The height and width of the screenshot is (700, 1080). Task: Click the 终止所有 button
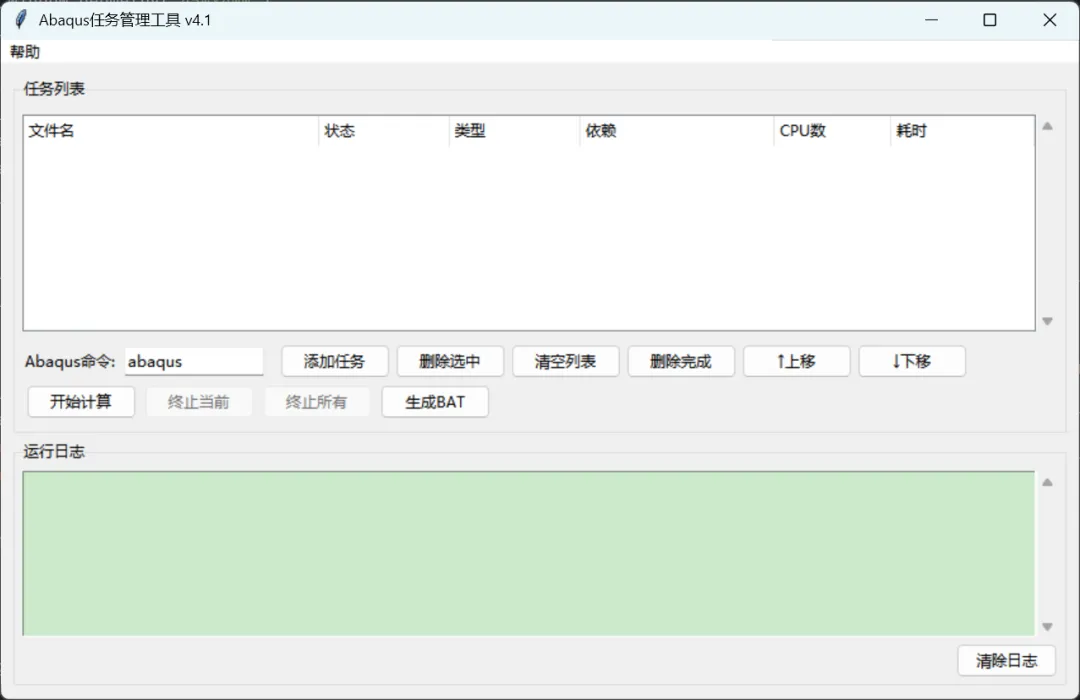point(317,402)
